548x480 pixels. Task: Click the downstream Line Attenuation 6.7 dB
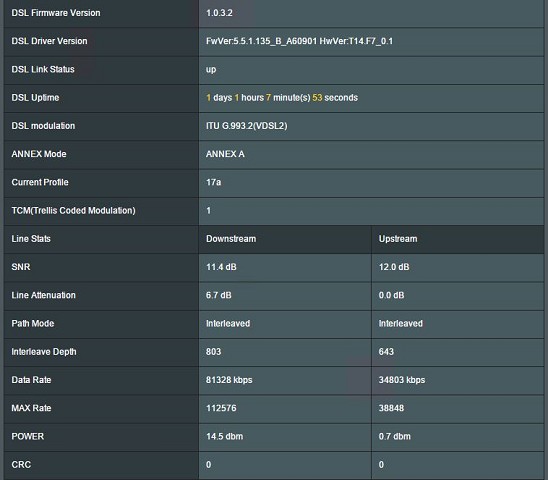point(218,295)
